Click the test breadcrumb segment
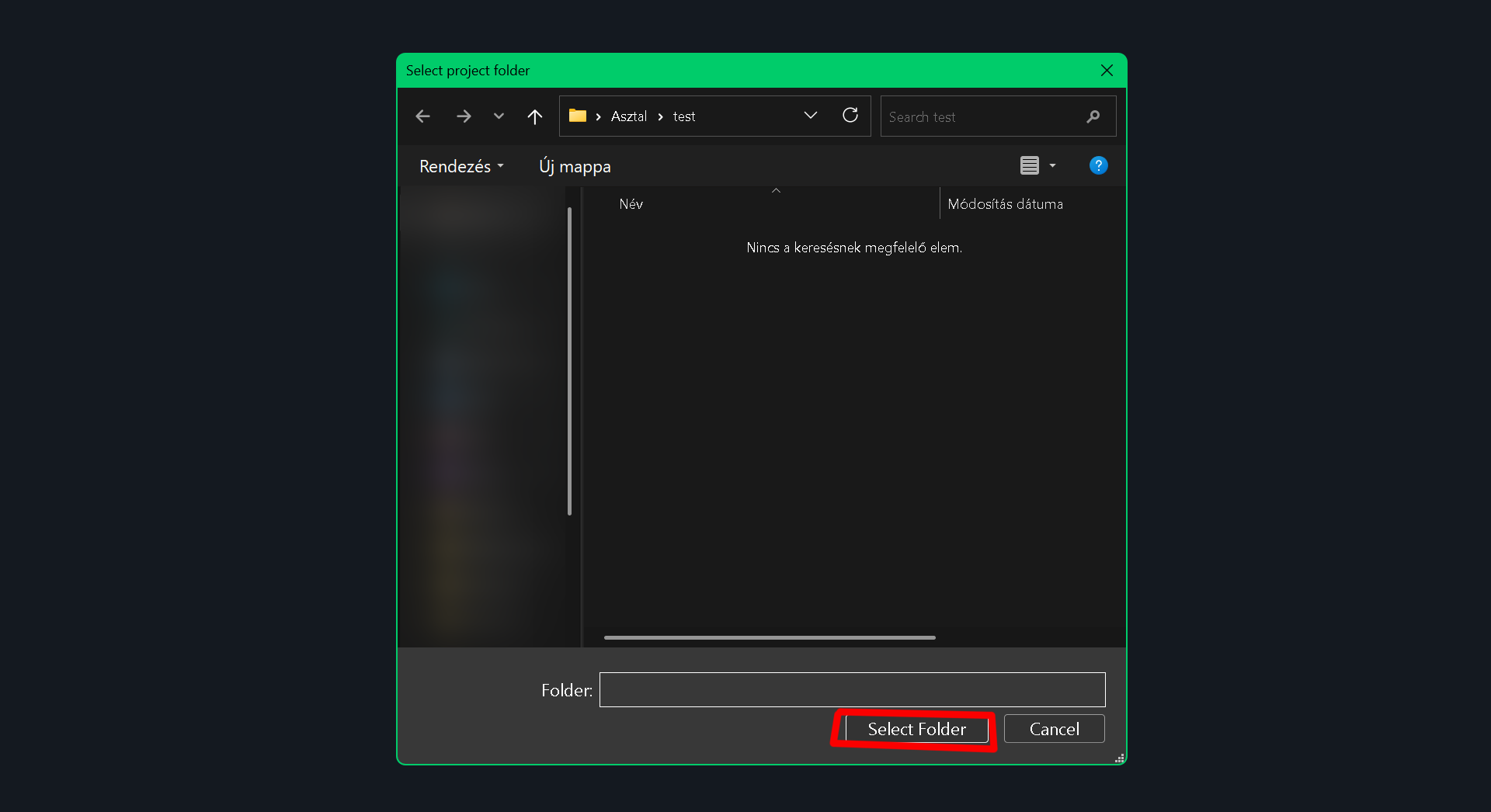This screenshot has height=812, width=1491. pyautogui.click(x=683, y=116)
